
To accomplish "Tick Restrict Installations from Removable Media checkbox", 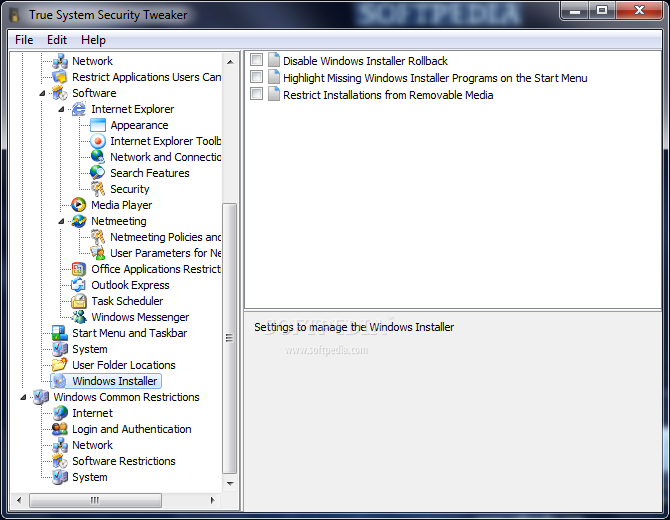I will click(256, 94).
